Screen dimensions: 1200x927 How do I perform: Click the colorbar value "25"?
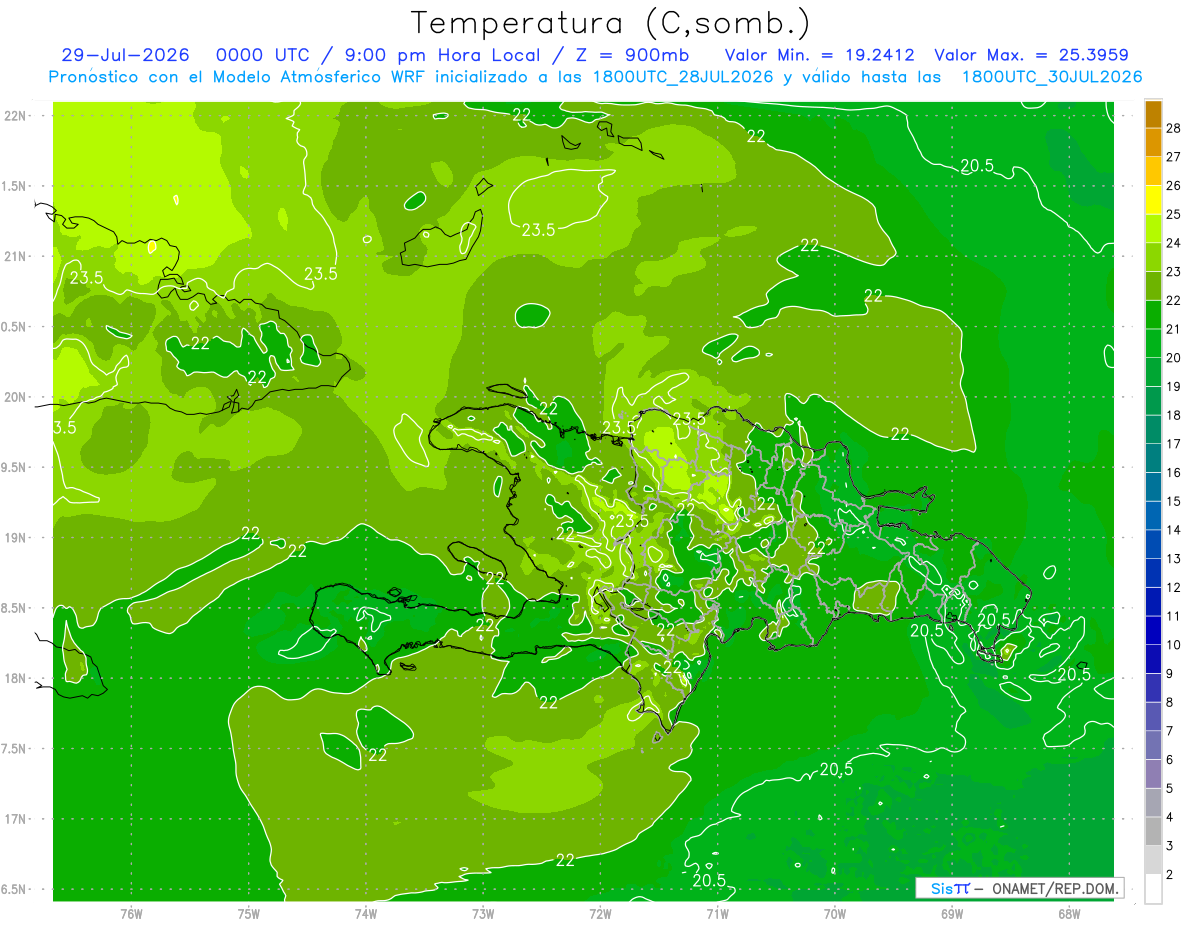pos(1175,214)
